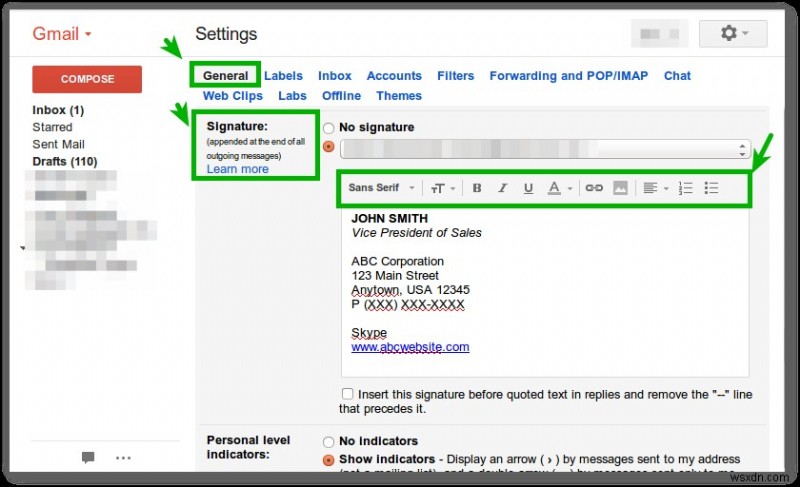The width and height of the screenshot is (800, 487).
Task: Click the www.abcwebsite.com link in signature
Action: pyautogui.click(x=410, y=347)
